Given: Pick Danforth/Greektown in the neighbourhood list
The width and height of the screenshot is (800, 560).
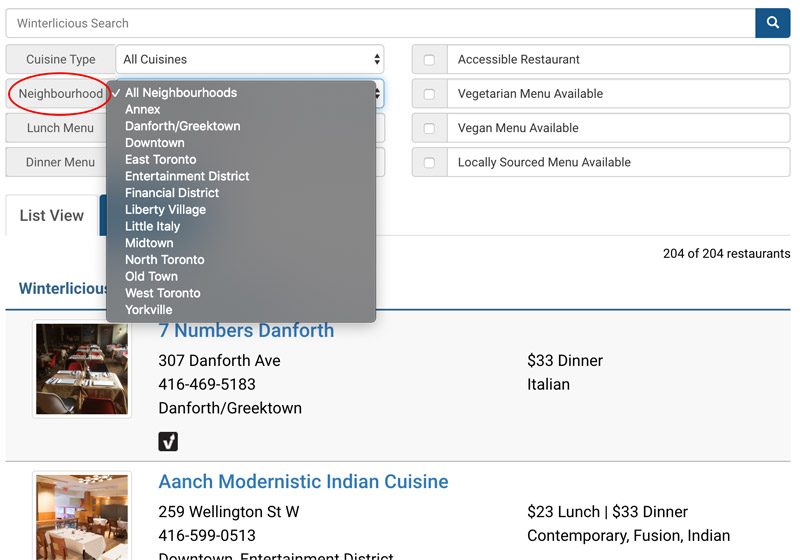Looking at the screenshot, I should click(241, 126).
